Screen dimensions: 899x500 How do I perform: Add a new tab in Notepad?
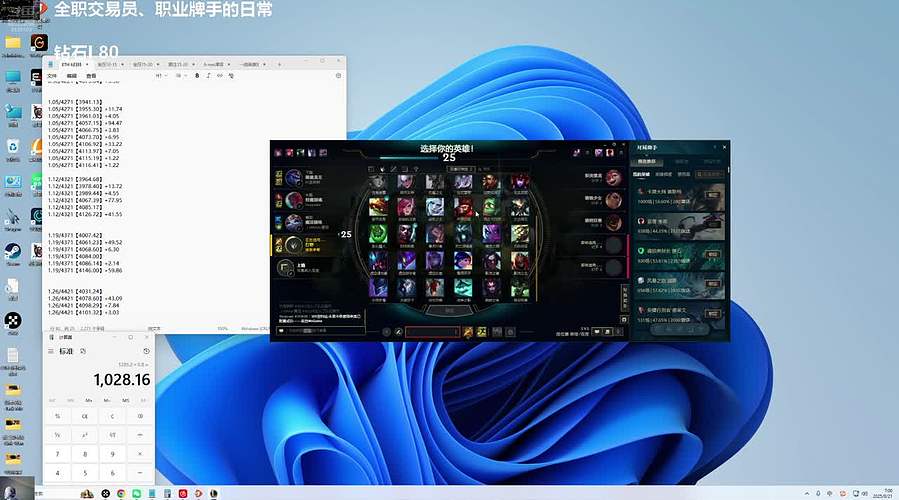[x=279, y=64]
